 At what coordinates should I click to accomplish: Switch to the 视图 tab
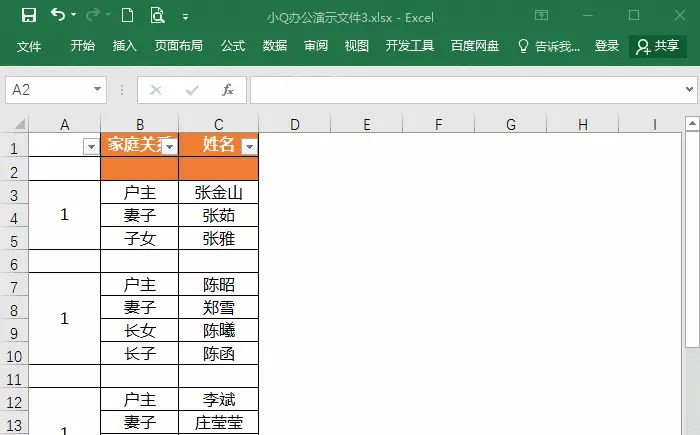pyautogui.click(x=357, y=46)
